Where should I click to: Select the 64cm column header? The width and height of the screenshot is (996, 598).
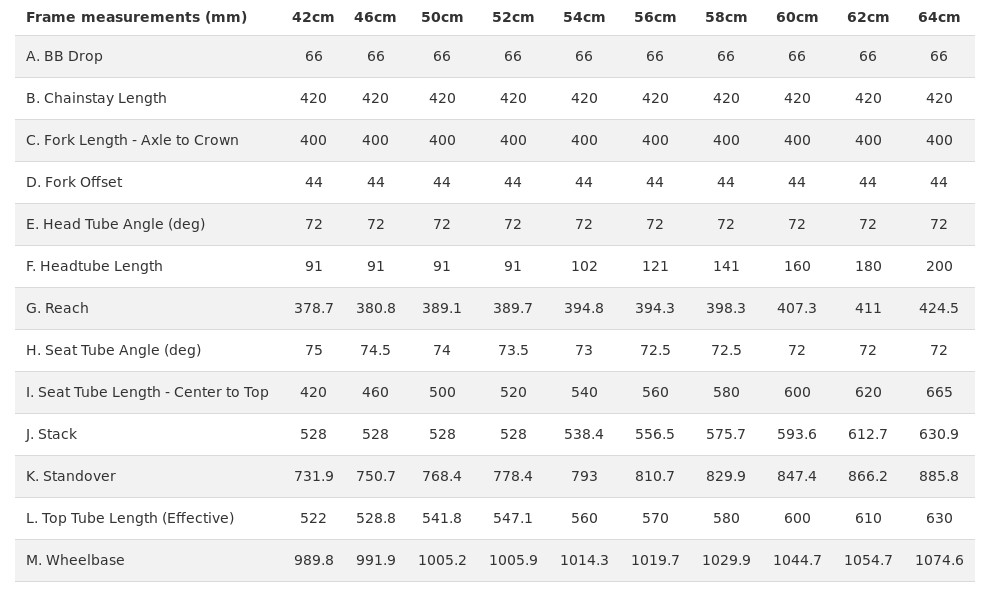[939, 17]
